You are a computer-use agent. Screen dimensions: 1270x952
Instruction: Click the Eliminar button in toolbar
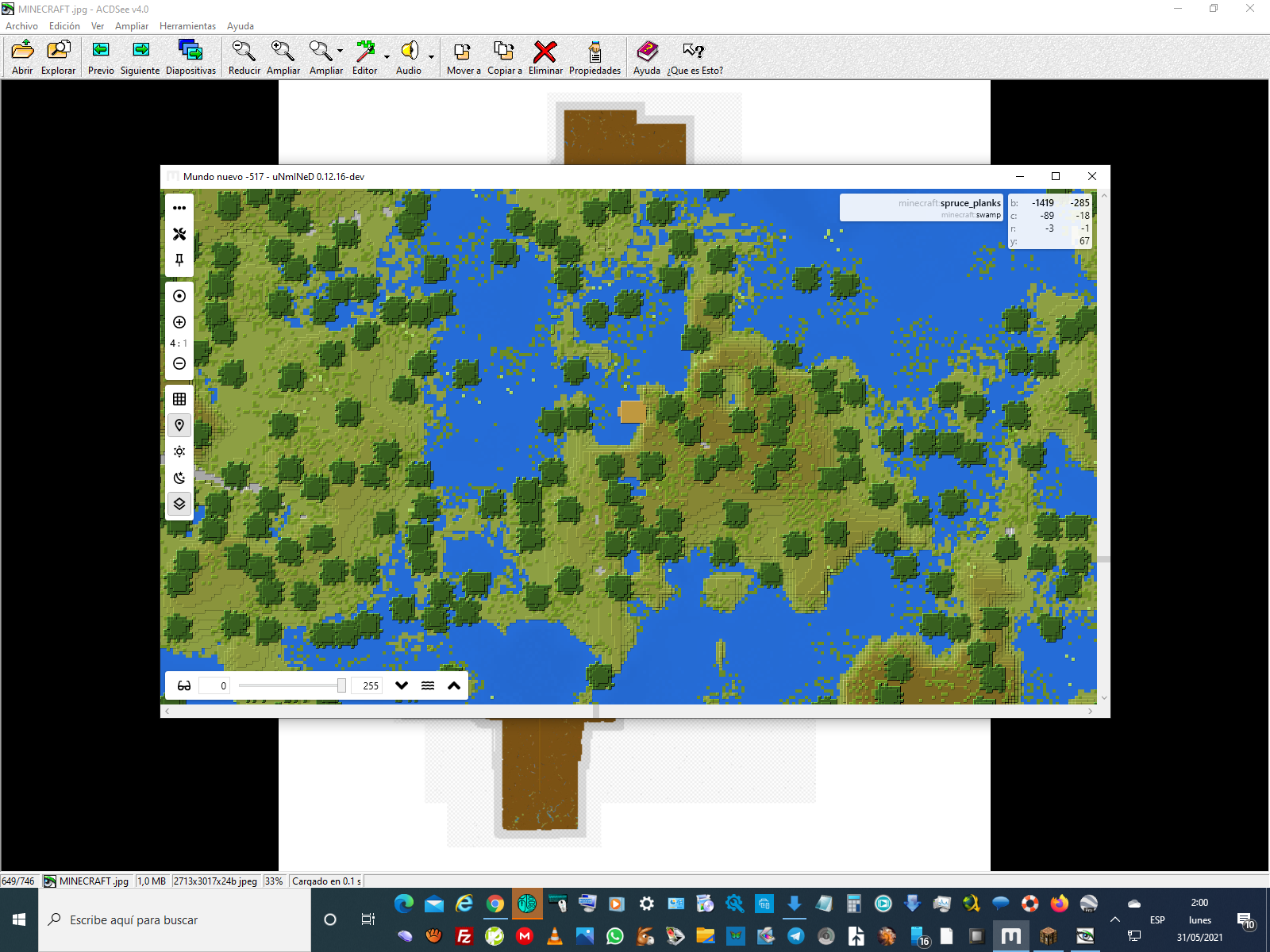[x=545, y=58]
